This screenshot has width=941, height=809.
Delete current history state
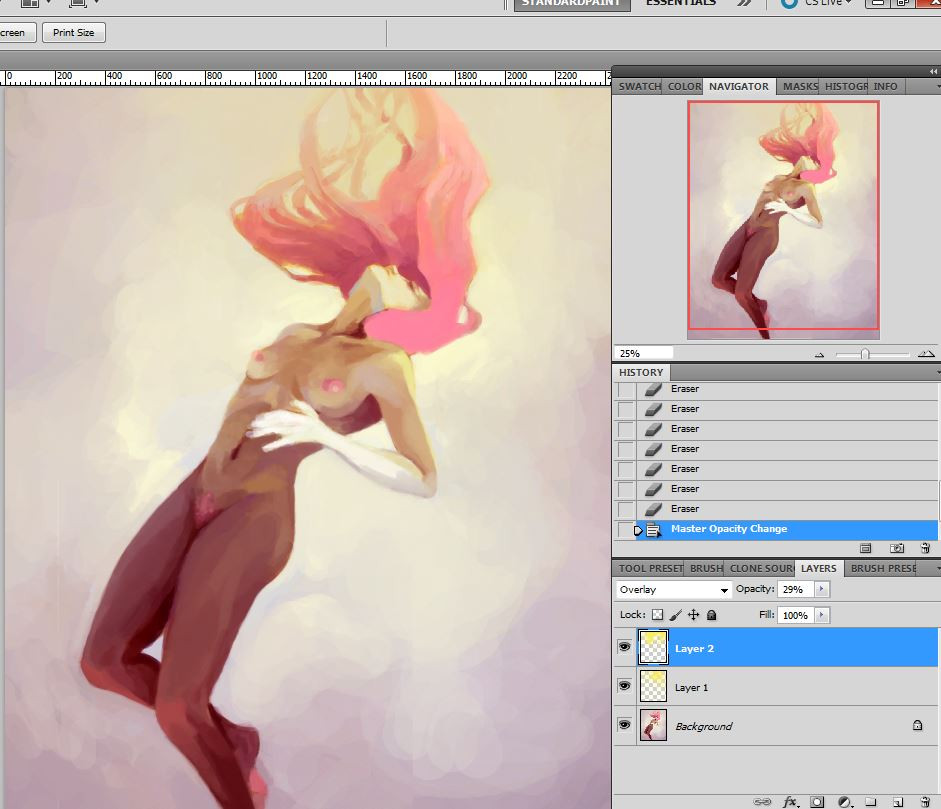[925, 548]
